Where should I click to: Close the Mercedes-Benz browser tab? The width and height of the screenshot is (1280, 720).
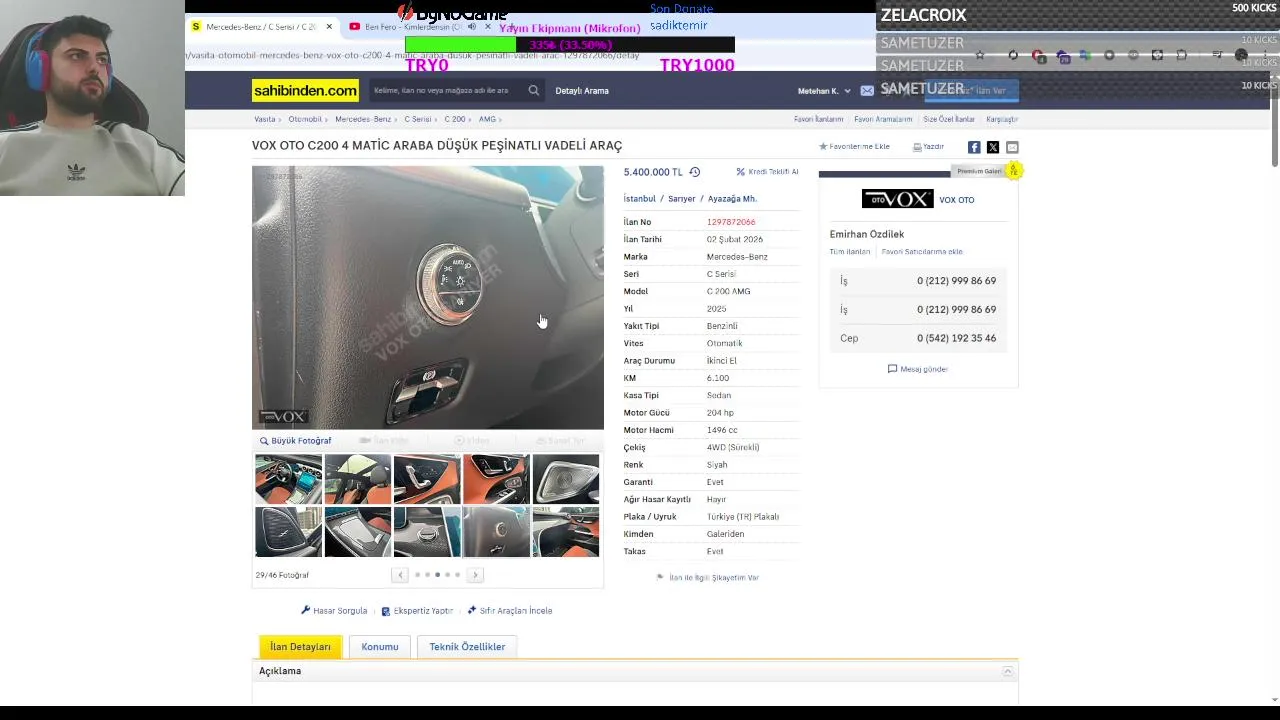329,27
